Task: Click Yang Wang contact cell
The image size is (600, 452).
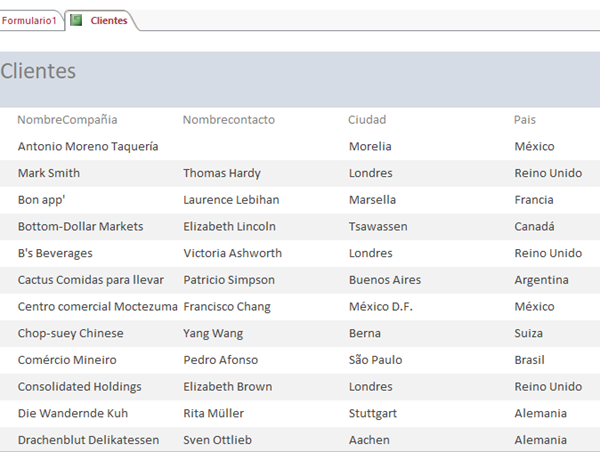Action: (x=213, y=333)
